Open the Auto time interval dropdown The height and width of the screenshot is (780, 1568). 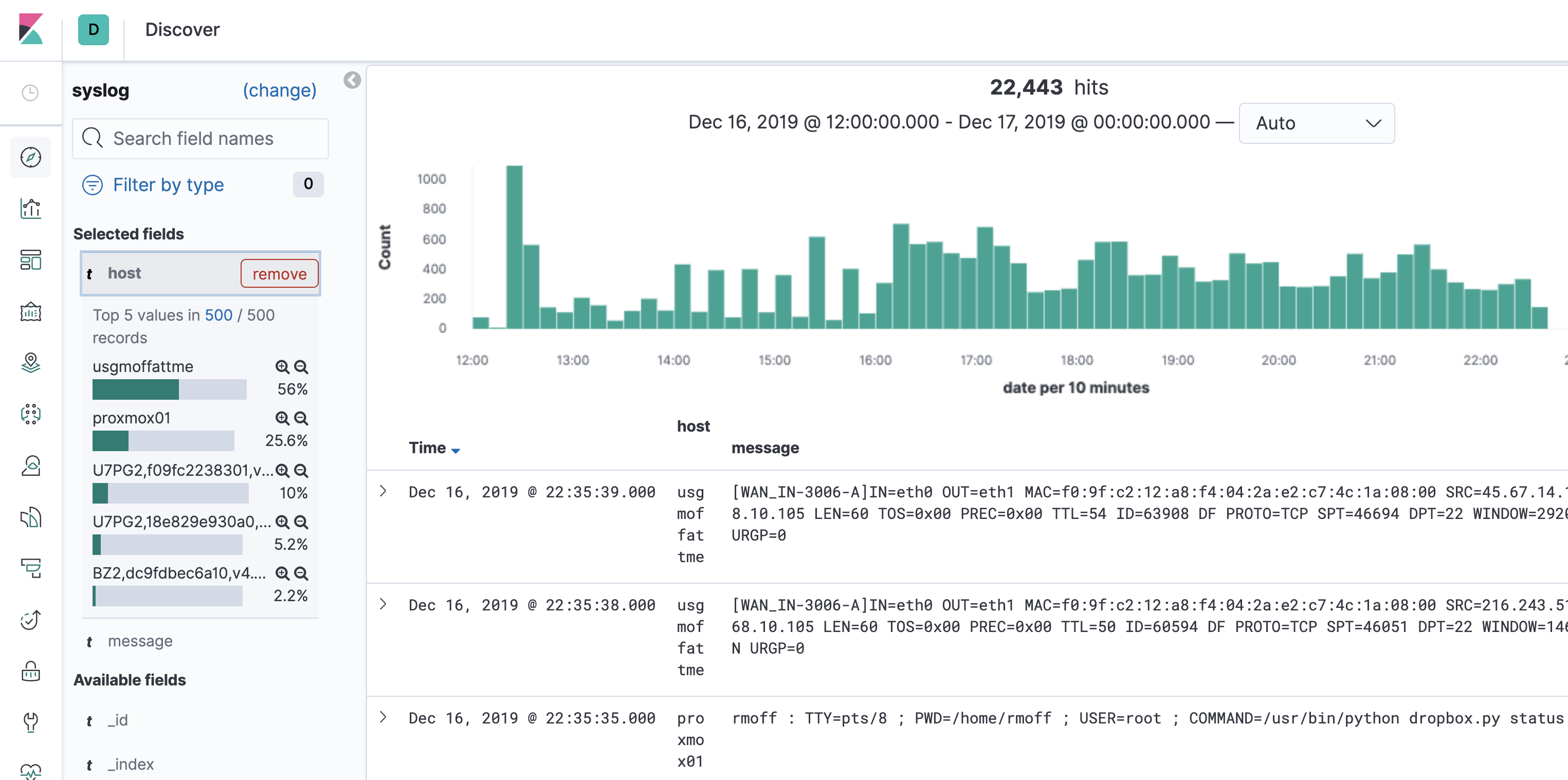1316,123
